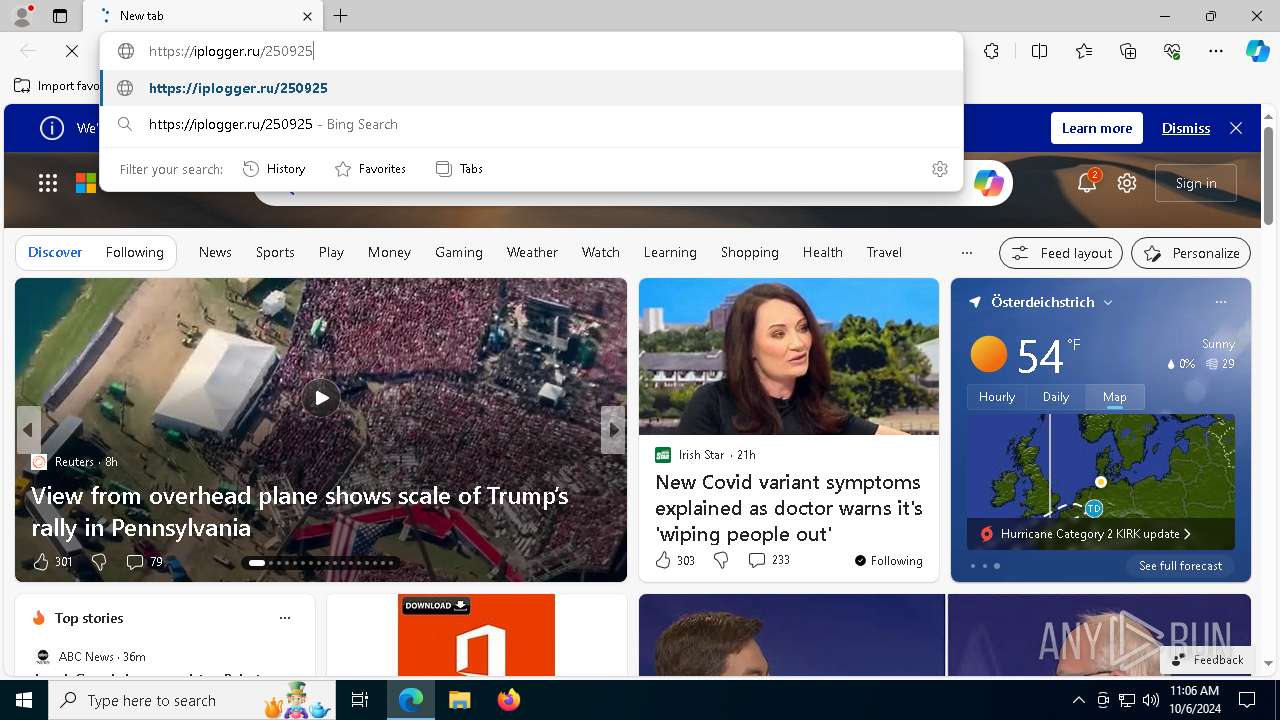Open Browser essentials heart icon
1280x720 pixels.
click(x=1172, y=51)
